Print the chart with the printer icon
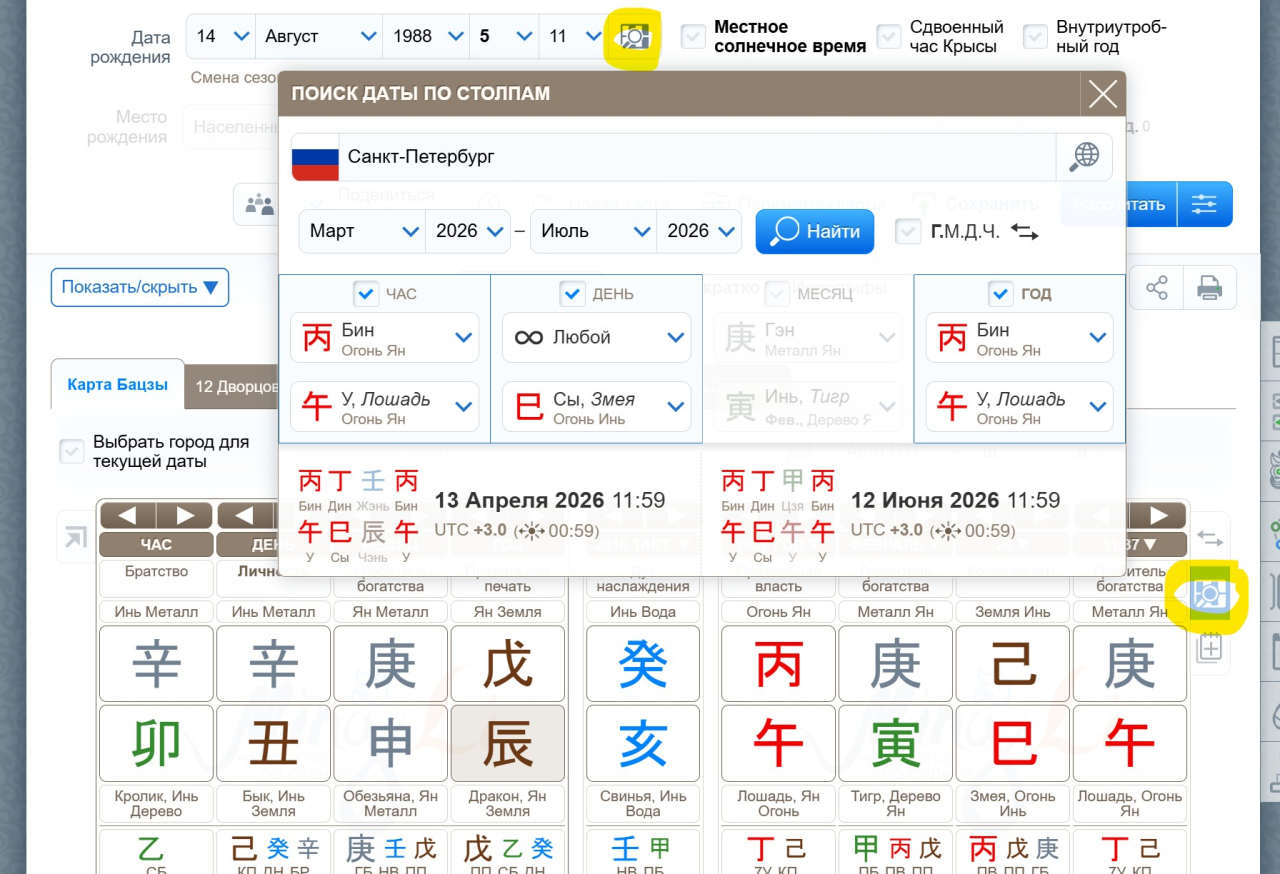The width and height of the screenshot is (1280, 874). [1210, 288]
